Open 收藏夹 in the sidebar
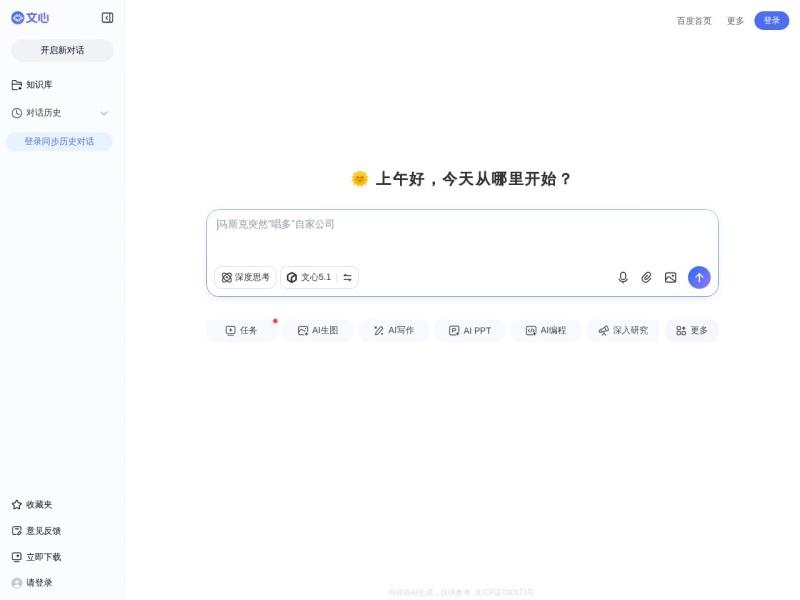The width and height of the screenshot is (800, 600). tap(32, 505)
